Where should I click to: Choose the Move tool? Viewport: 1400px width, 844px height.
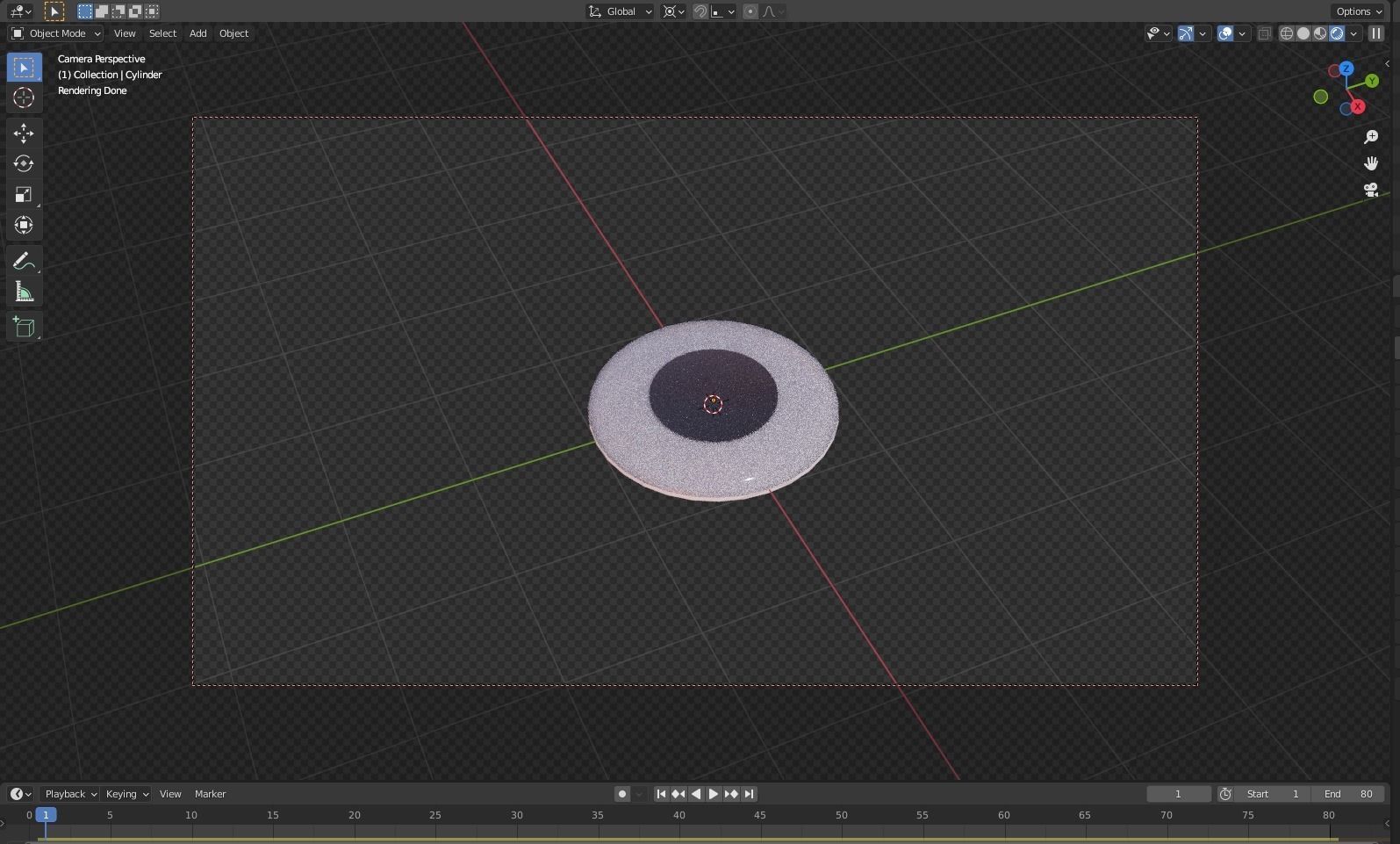(24, 133)
